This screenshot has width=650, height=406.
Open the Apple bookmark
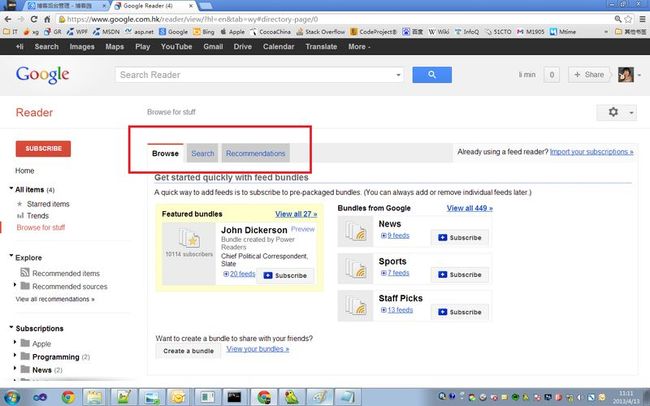point(232,32)
